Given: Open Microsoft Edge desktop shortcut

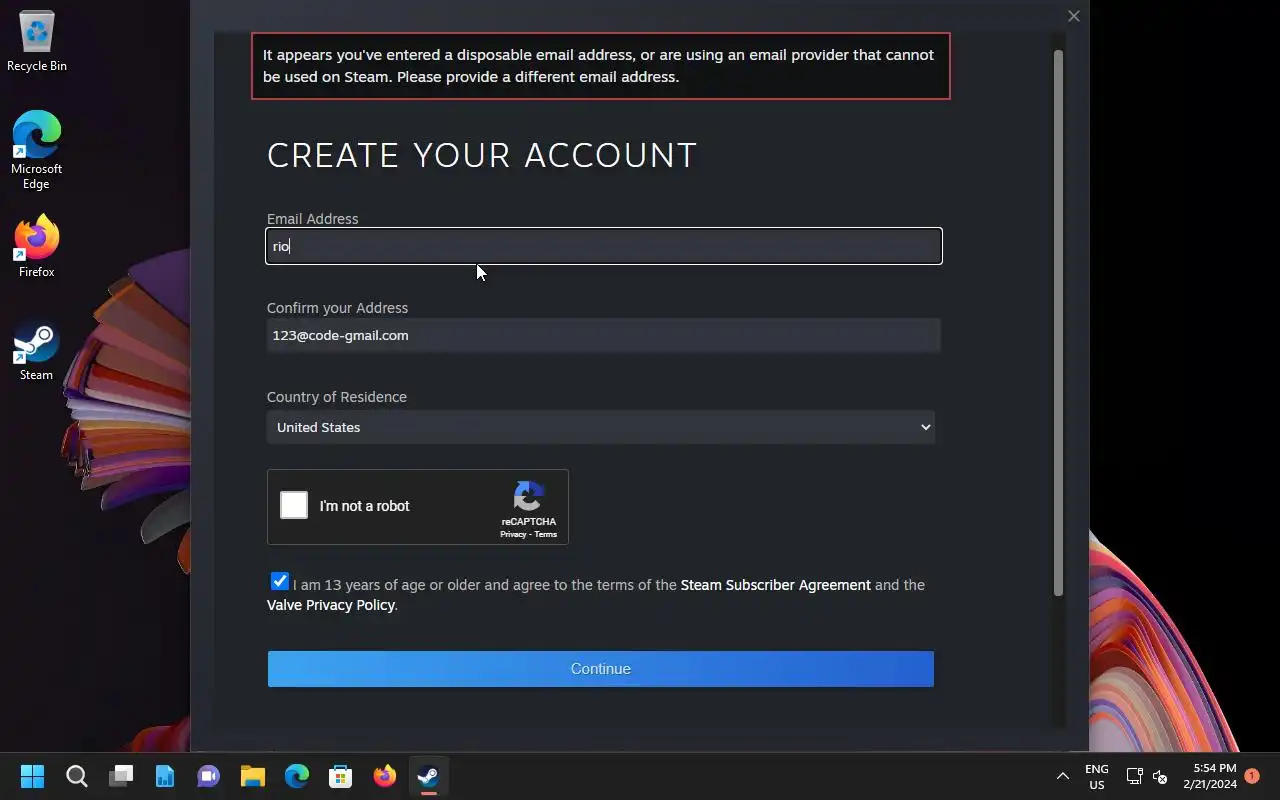Looking at the screenshot, I should [37, 150].
